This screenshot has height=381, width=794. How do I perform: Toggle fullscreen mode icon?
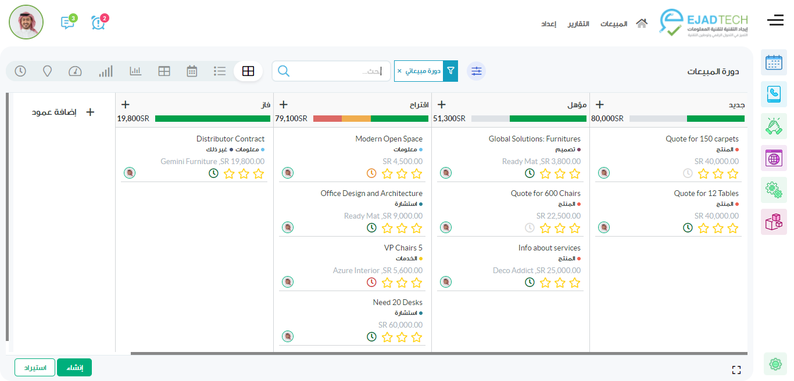pyautogui.click(x=737, y=370)
